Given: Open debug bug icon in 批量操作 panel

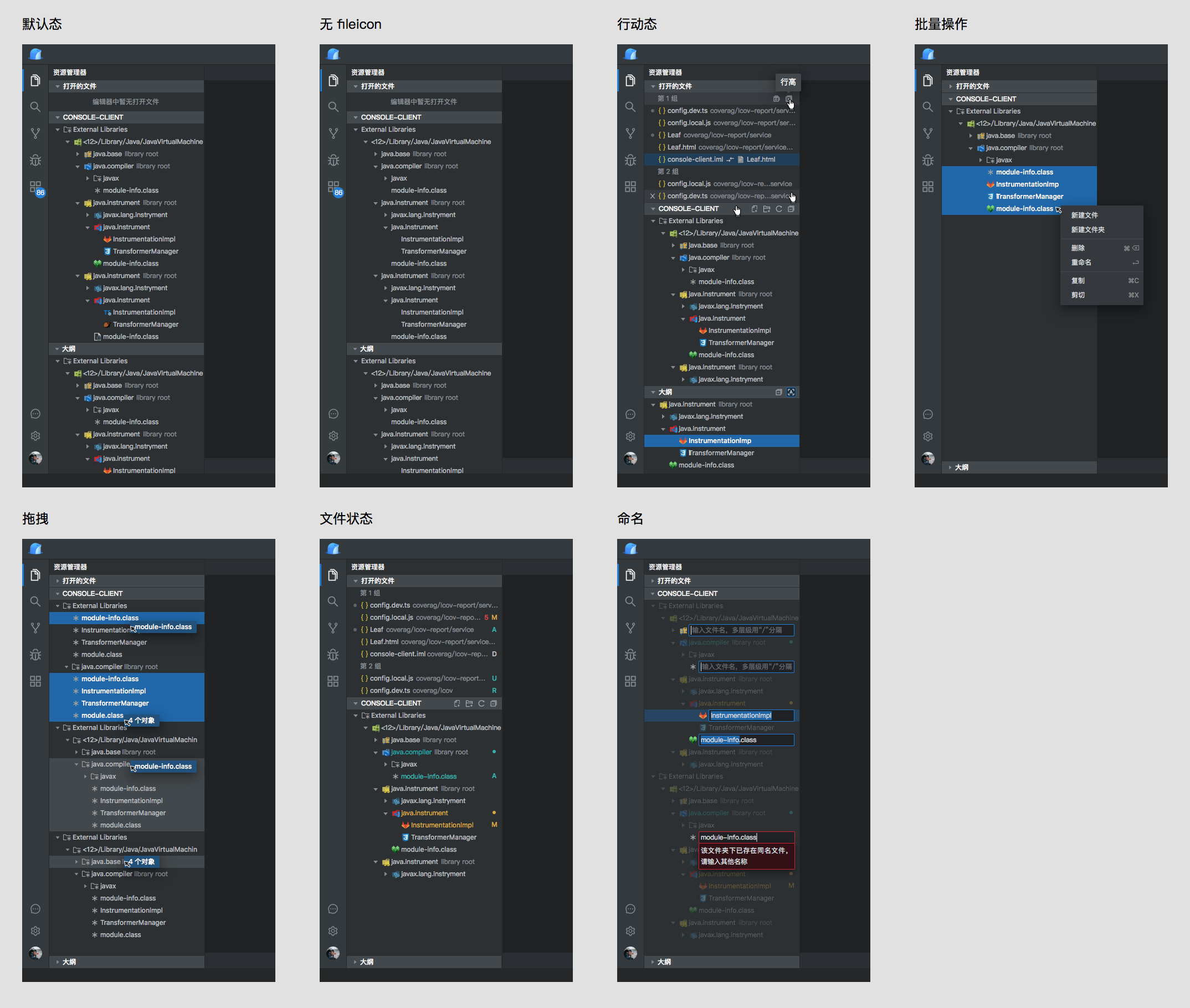Looking at the screenshot, I should tap(927, 160).
